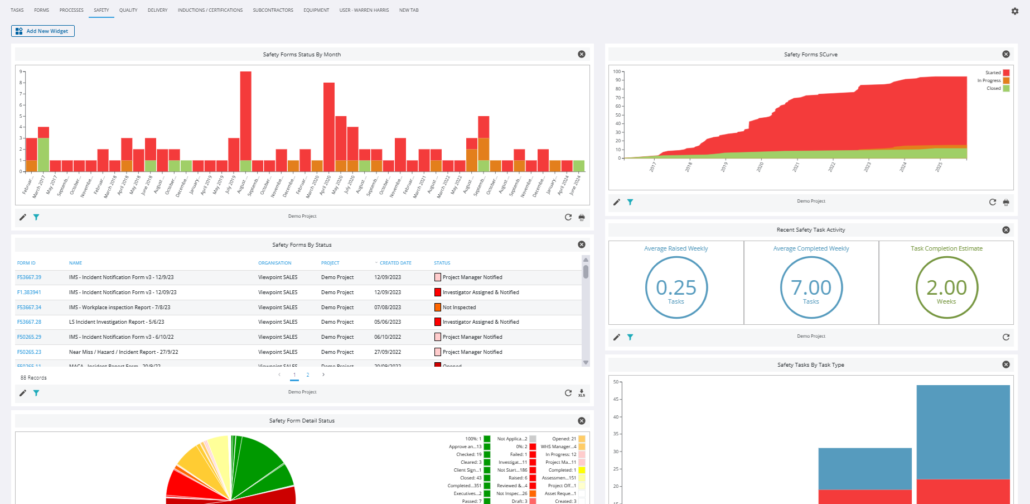This screenshot has height=504, width=1030.
Task: Sort table by Created Date column
Action: (393, 263)
